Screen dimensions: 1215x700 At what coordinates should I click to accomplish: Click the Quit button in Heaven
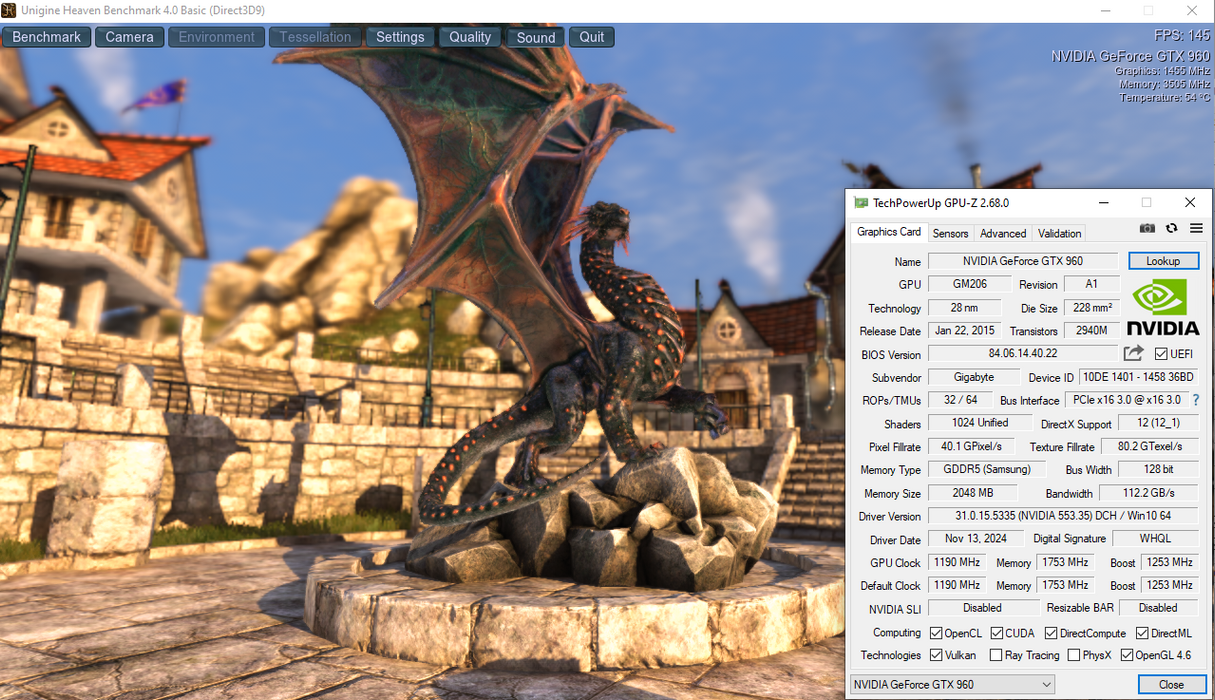tap(592, 37)
